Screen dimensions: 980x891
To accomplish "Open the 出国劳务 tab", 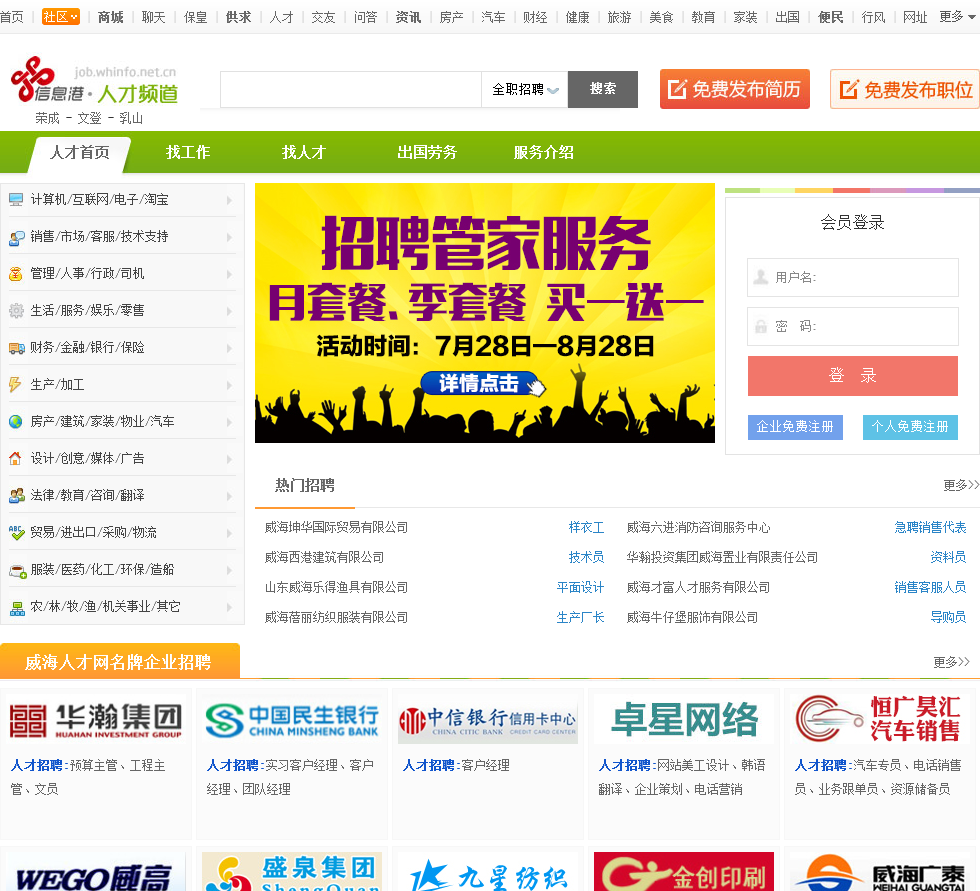I will coord(427,152).
